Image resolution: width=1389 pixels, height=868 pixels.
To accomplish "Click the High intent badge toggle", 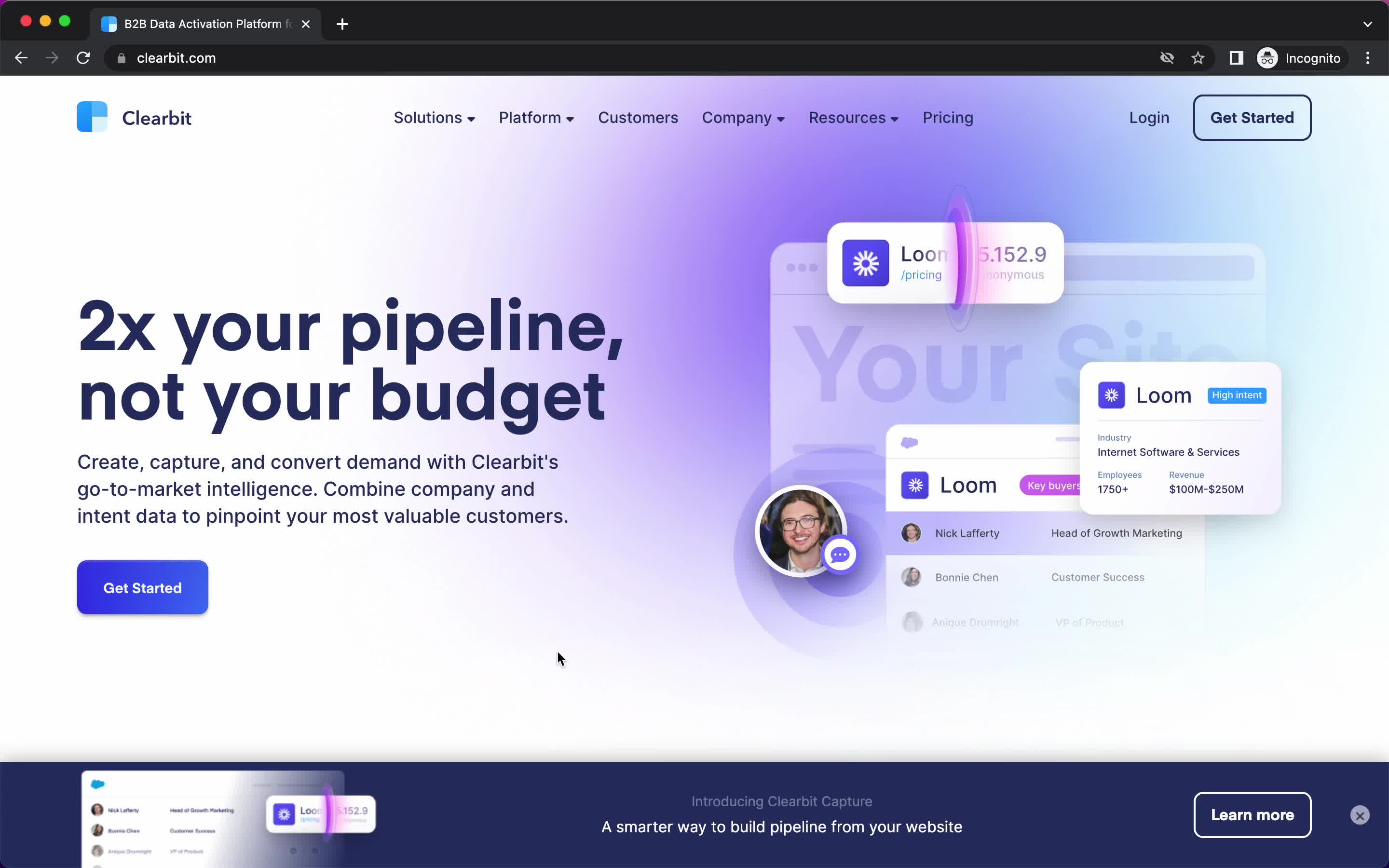I will (1237, 395).
